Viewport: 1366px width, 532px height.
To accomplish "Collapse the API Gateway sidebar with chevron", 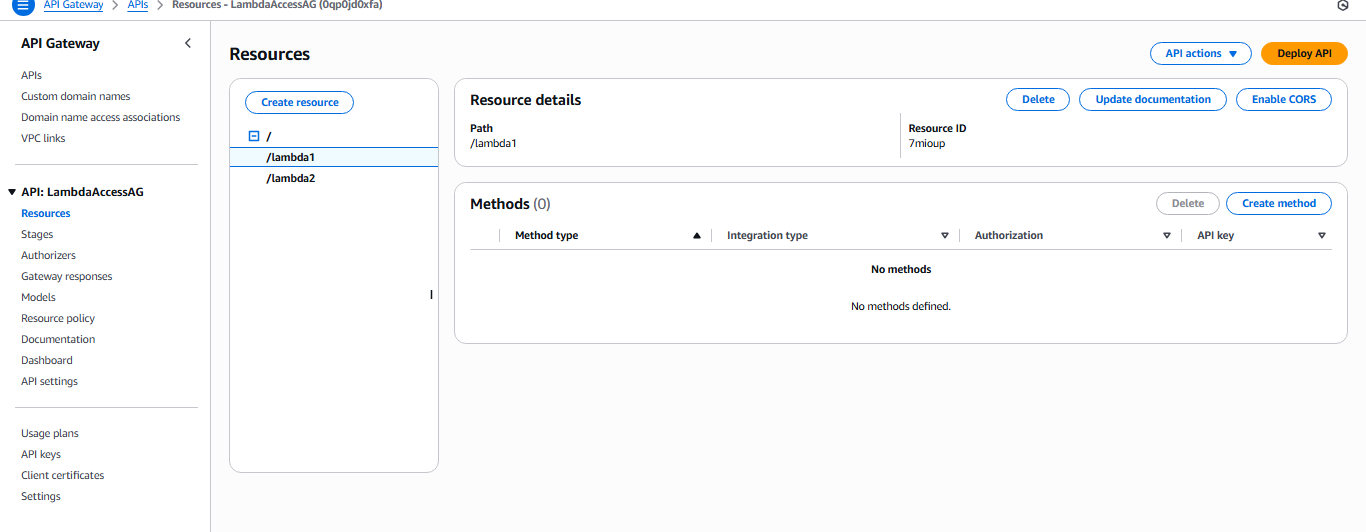I will point(188,43).
